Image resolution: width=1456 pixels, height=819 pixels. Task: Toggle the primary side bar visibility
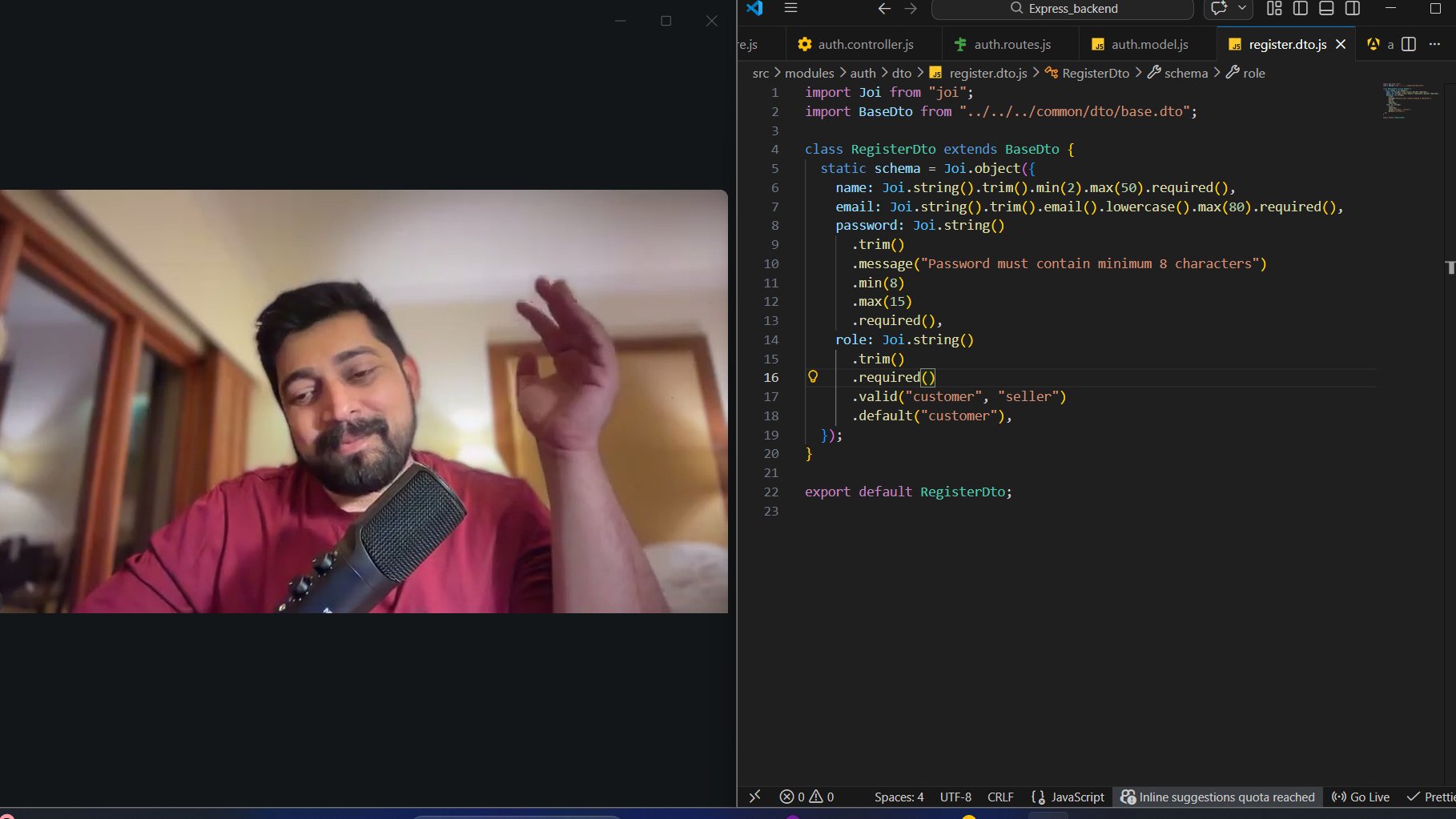pyautogui.click(x=1301, y=8)
